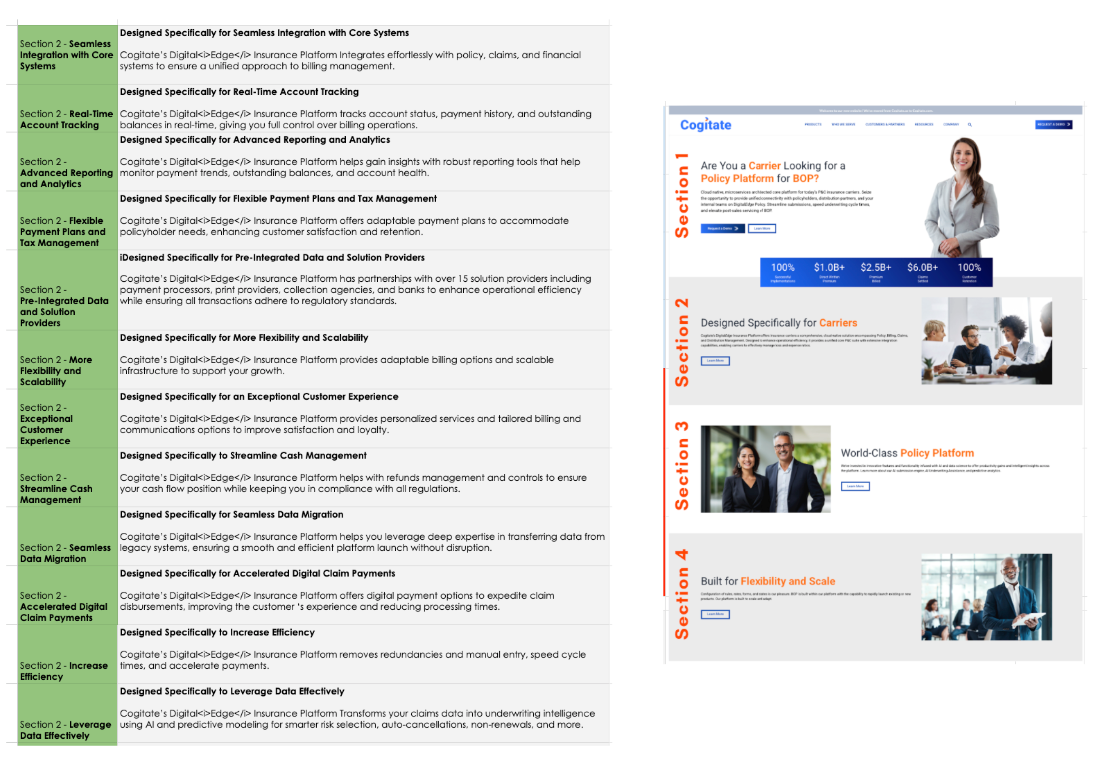
Task: Click Learn More under World-Class Policy Platform
Action: point(855,486)
